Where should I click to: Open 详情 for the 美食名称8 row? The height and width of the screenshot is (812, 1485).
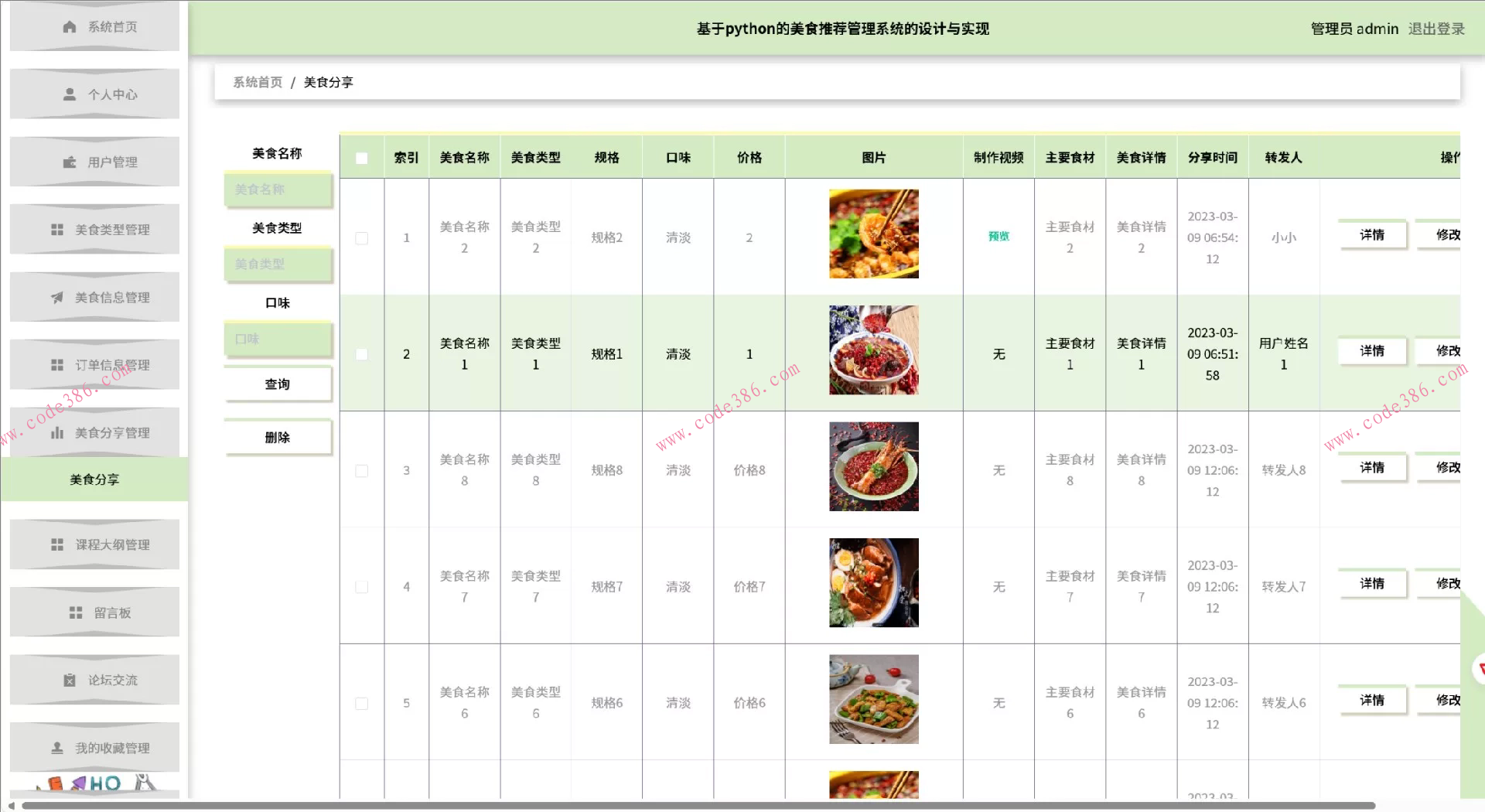pos(1372,468)
